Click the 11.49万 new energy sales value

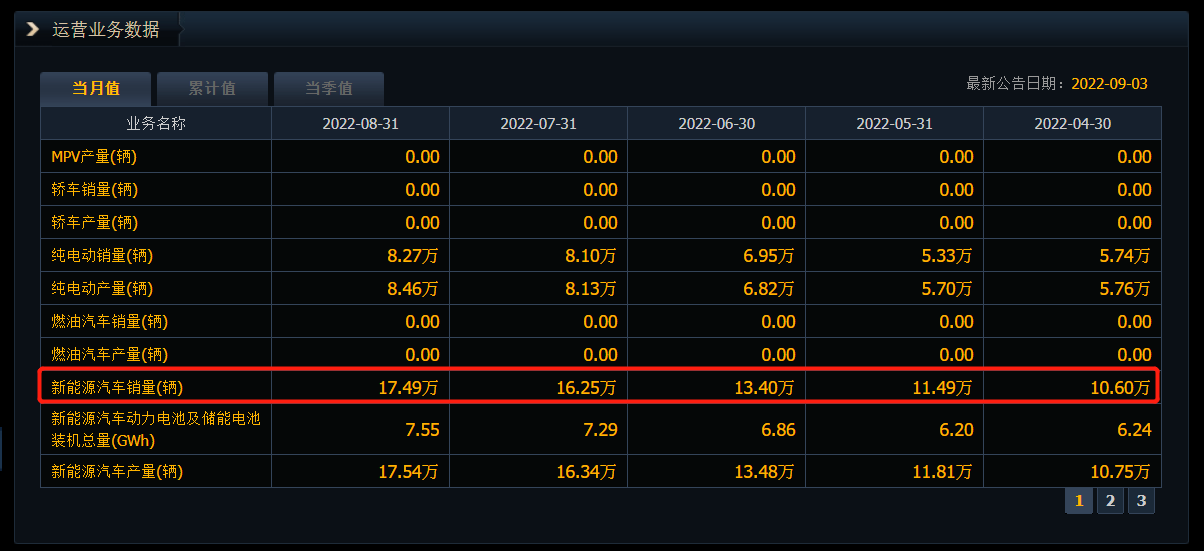point(943,388)
